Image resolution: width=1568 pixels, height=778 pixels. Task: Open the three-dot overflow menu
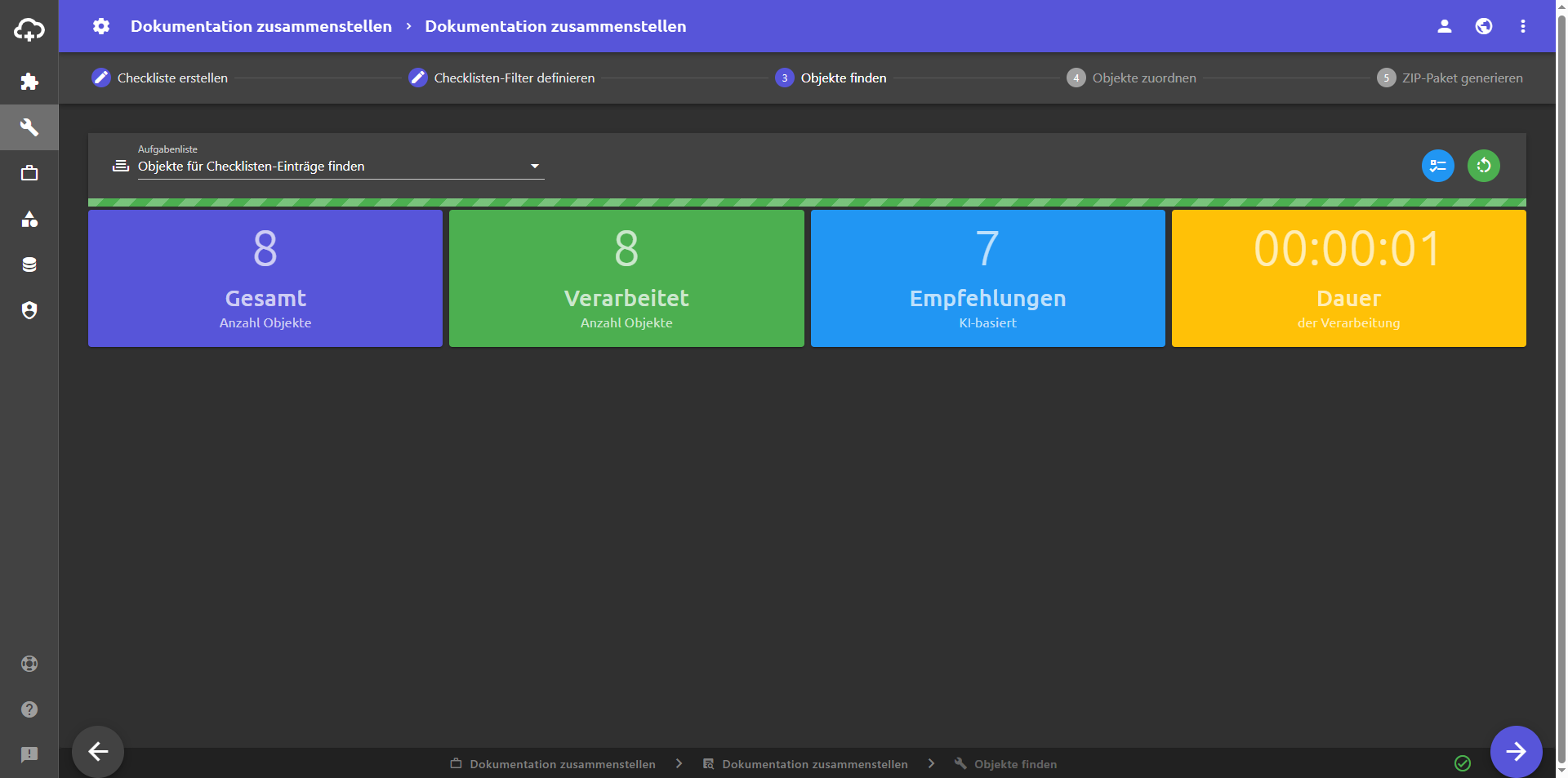click(1522, 26)
